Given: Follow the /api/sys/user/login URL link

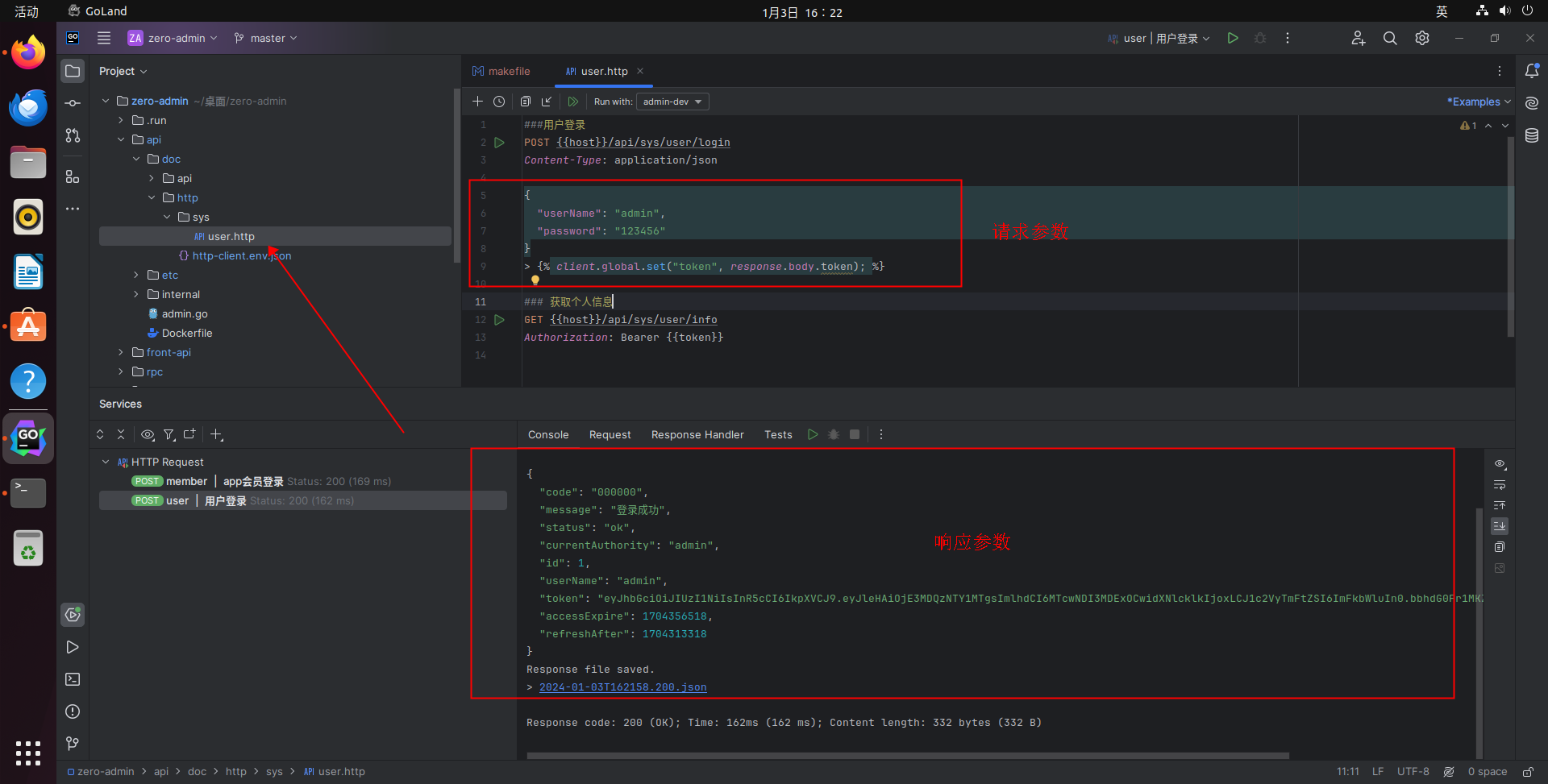Looking at the screenshot, I should coord(643,143).
